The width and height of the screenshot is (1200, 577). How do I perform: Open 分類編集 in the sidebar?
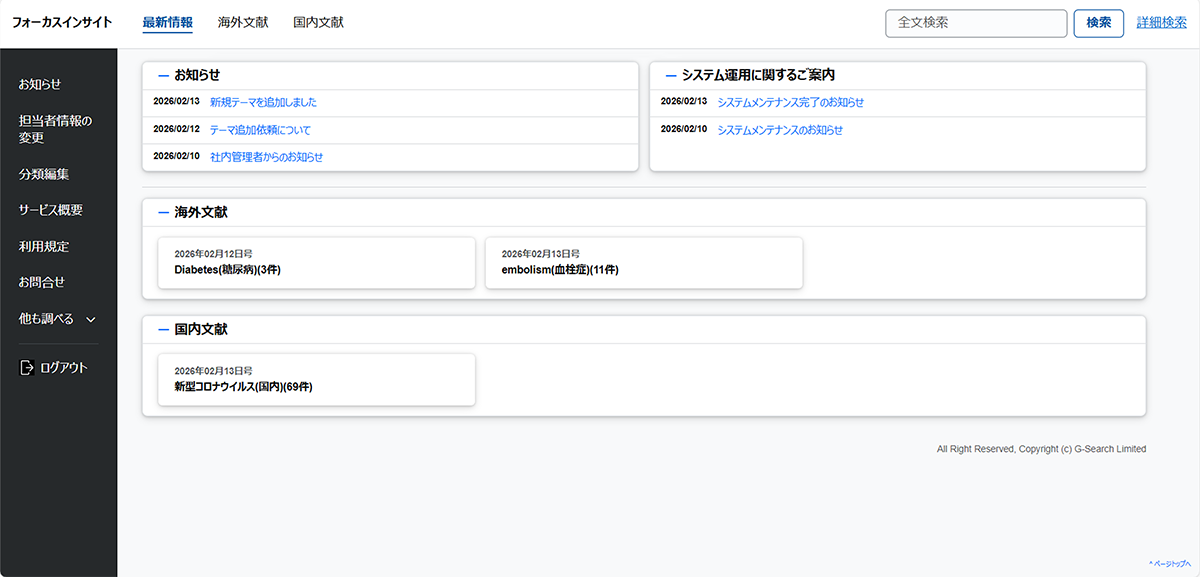pyautogui.click(x=44, y=174)
